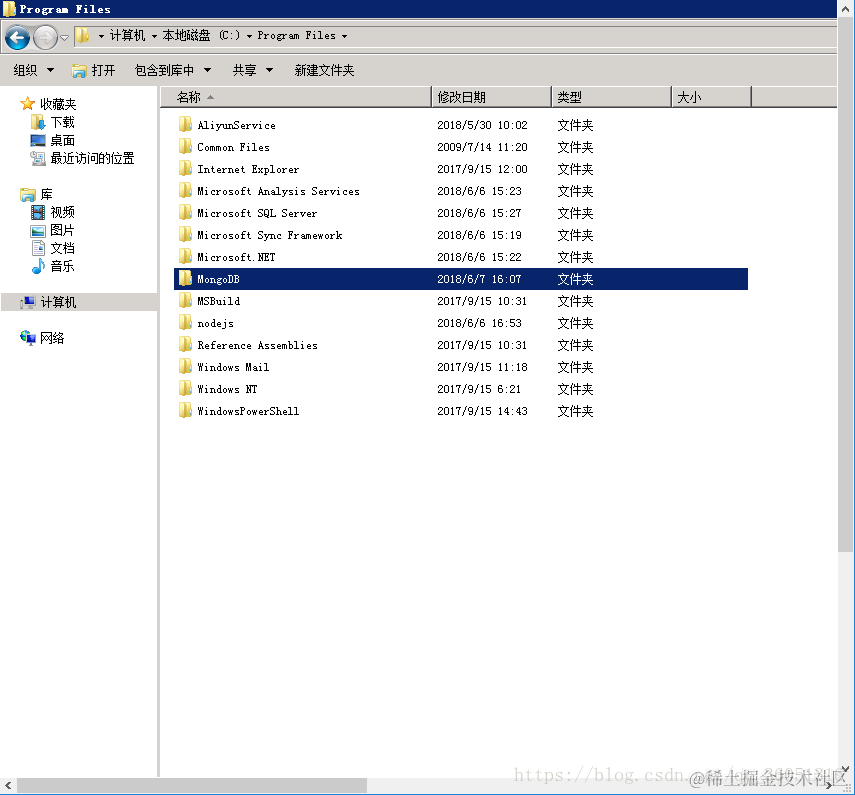This screenshot has width=855, height=795.
Task: Expand the 共享 (Share) dropdown
Action: coord(249,70)
